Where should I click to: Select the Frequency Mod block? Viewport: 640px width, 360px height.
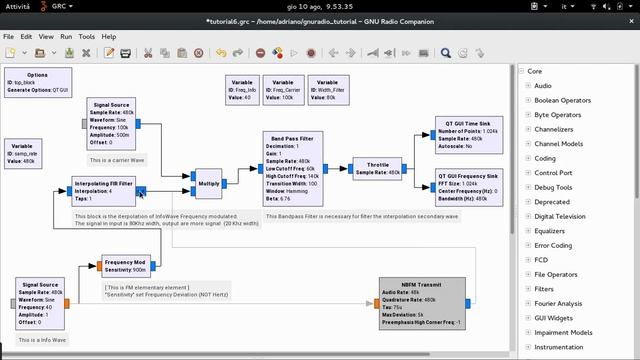click(126, 266)
